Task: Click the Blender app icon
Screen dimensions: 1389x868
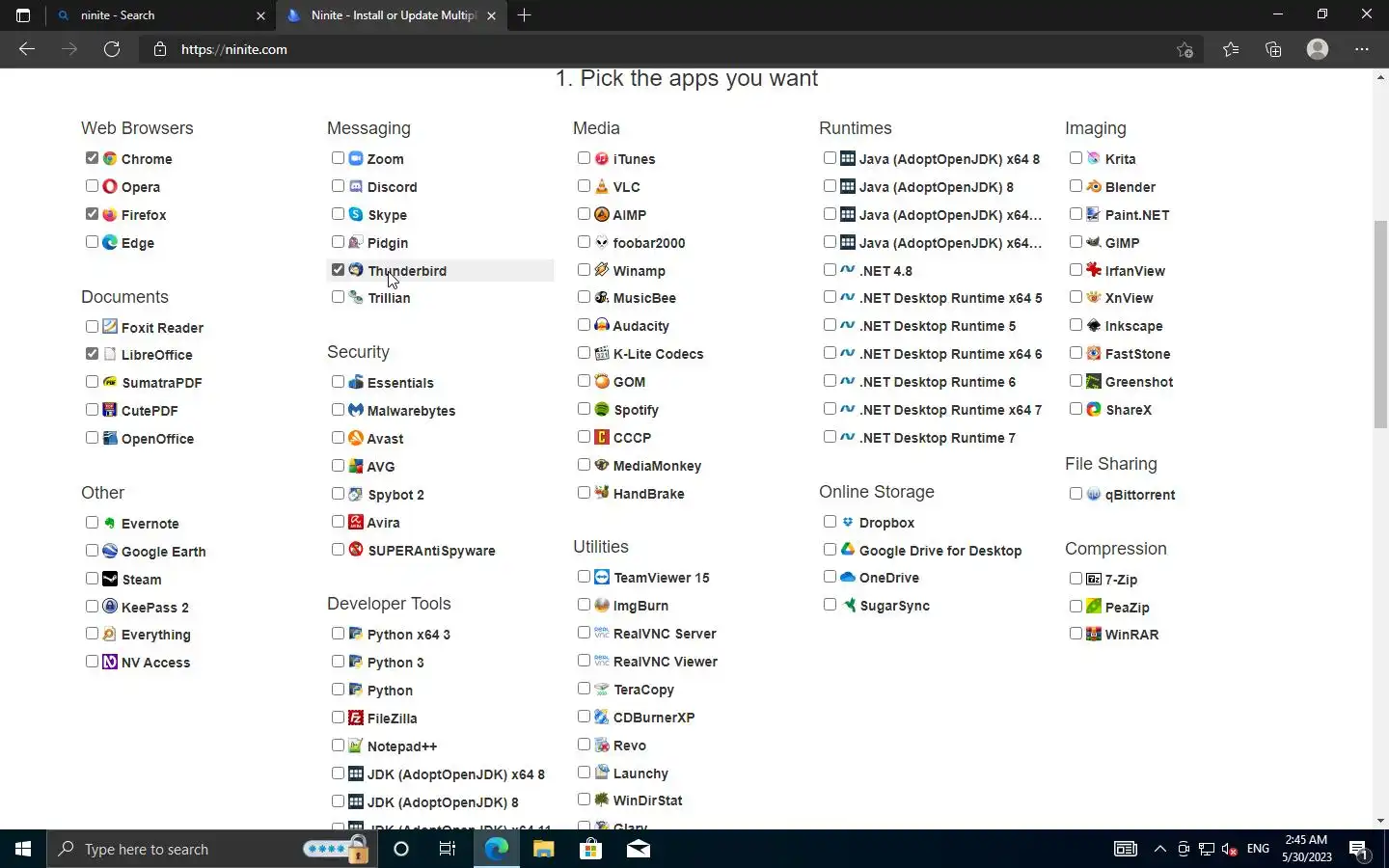Action: 1094,186
